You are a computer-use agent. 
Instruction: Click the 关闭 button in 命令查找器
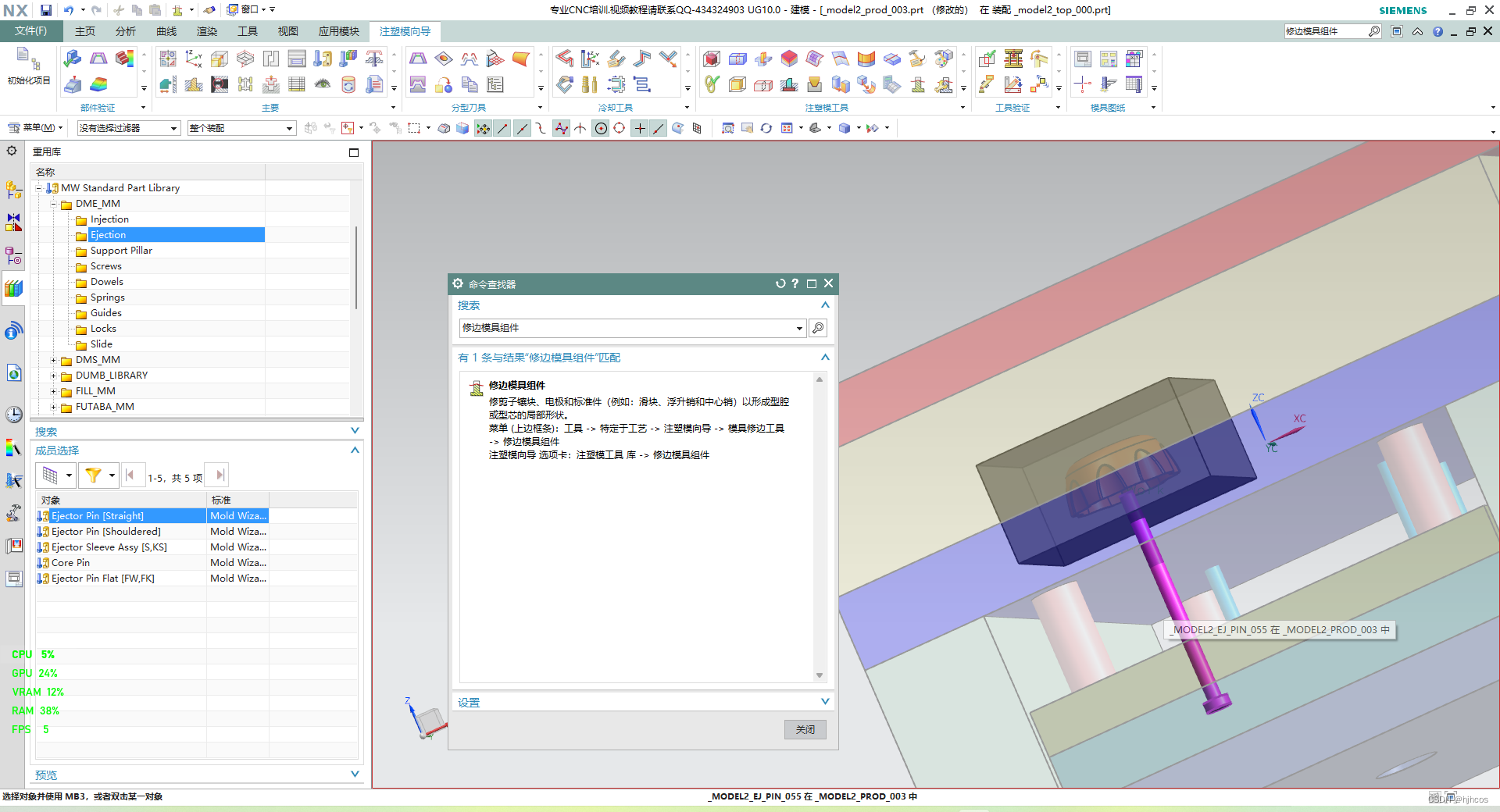pyautogui.click(x=805, y=729)
